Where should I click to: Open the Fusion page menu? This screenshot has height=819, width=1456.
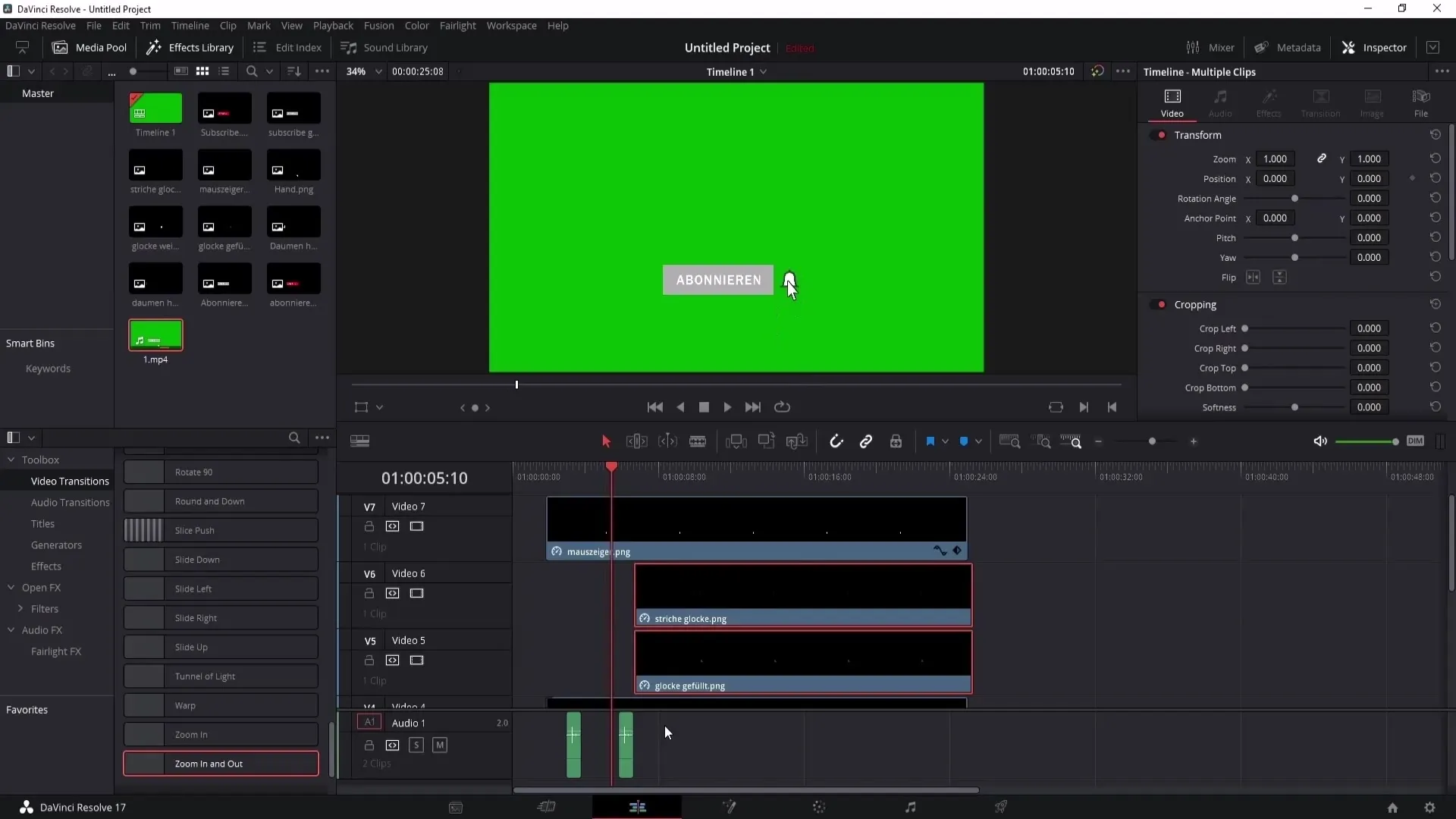pyautogui.click(x=380, y=25)
